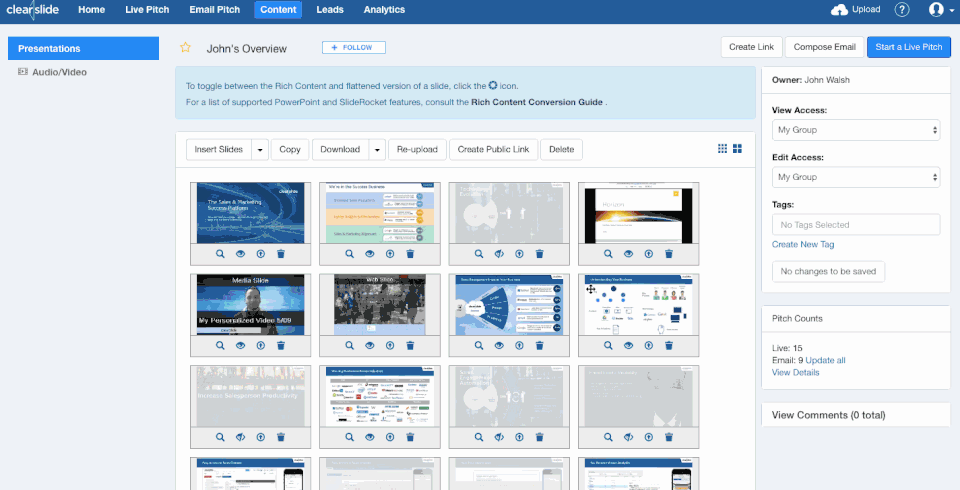The image size is (960, 490).
Task: Magnify the Media Slide thumbnail
Action: 220,345
